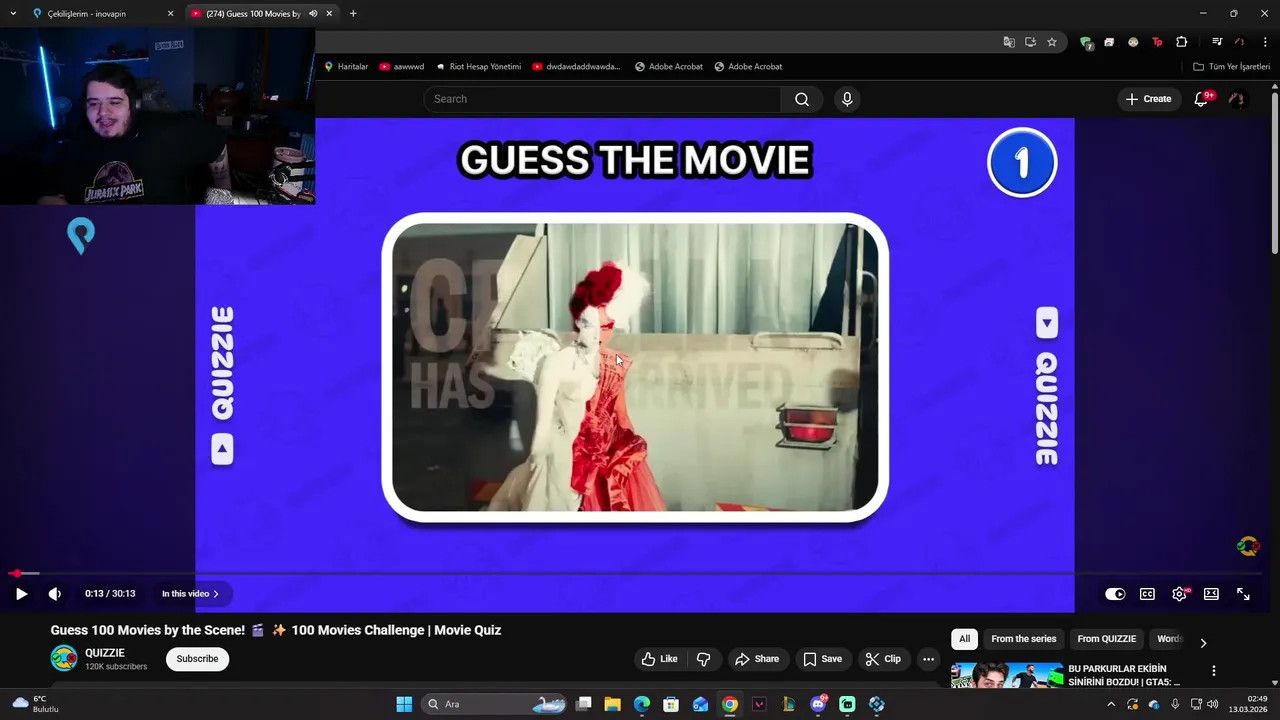
Task: Subscribe to QUIZZIE channel
Action: (197, 659)
